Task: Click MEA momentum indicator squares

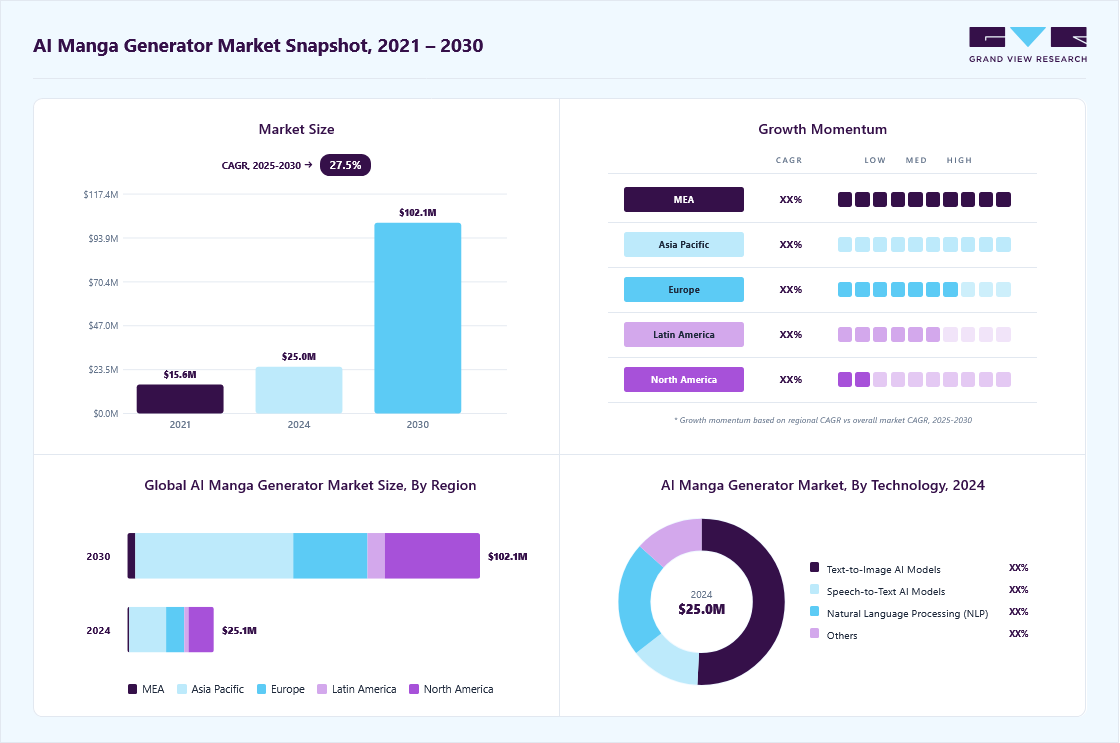Action: pyautogui.click(x=924, y=199)
